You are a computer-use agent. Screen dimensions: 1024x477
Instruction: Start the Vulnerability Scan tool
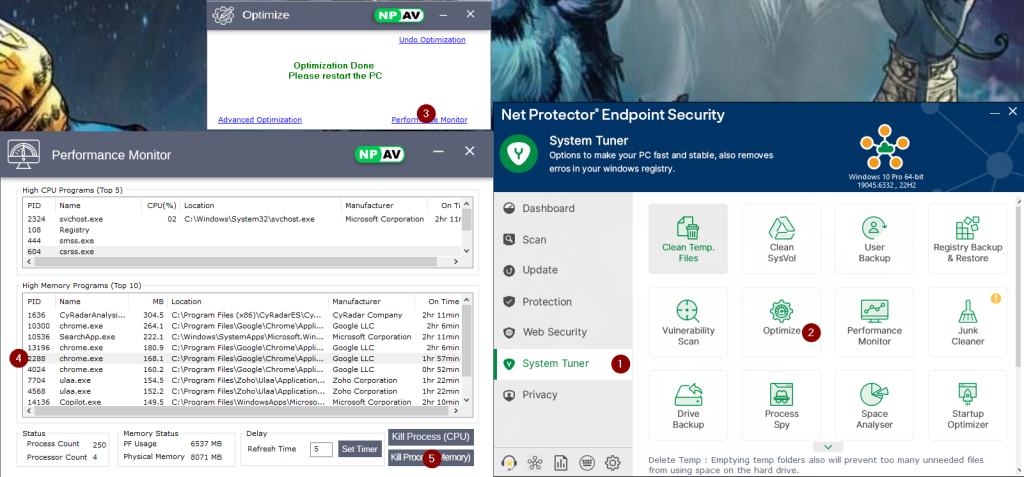pyautogui.click(x=688, y=321)
